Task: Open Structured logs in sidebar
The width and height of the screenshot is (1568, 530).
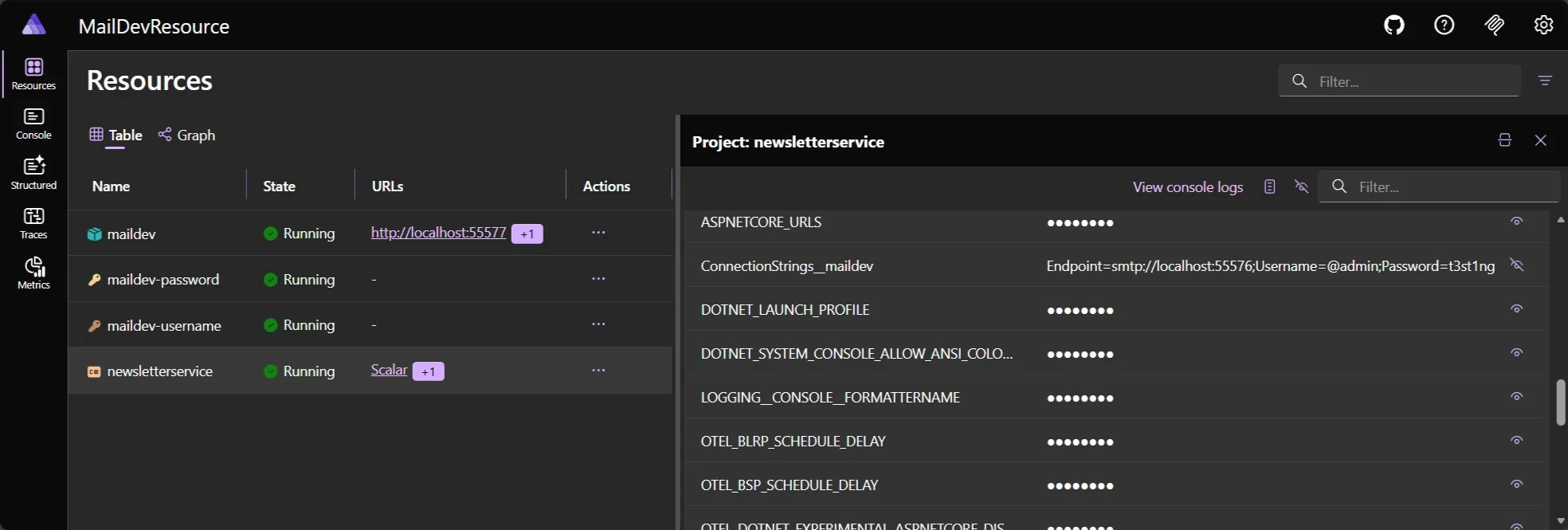Action: (33, 174)
